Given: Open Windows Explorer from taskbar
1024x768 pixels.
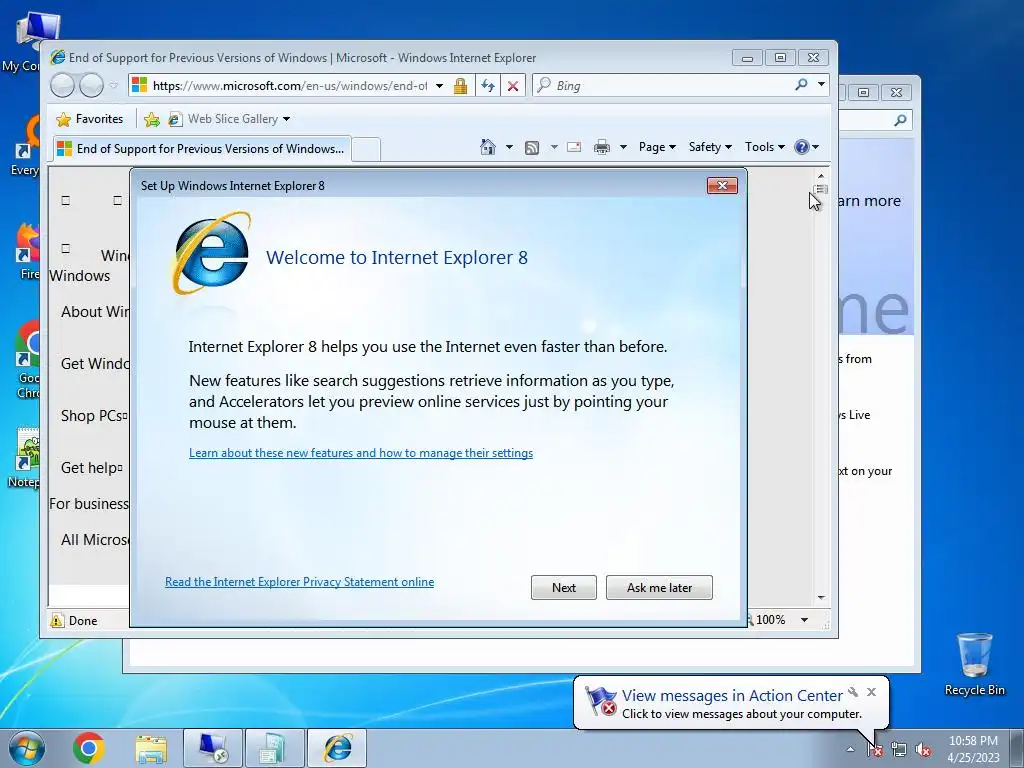Looking at the screenshot, I should tap(151, 748).
